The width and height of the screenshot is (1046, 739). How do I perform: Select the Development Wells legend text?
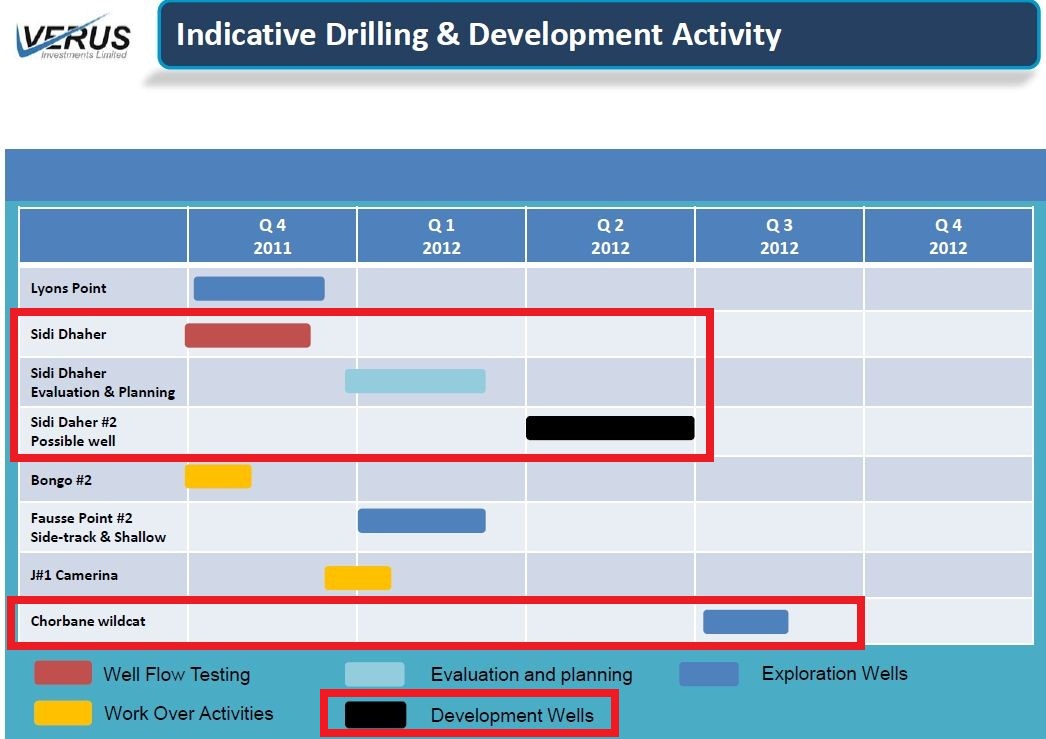[x=512, y=716]
